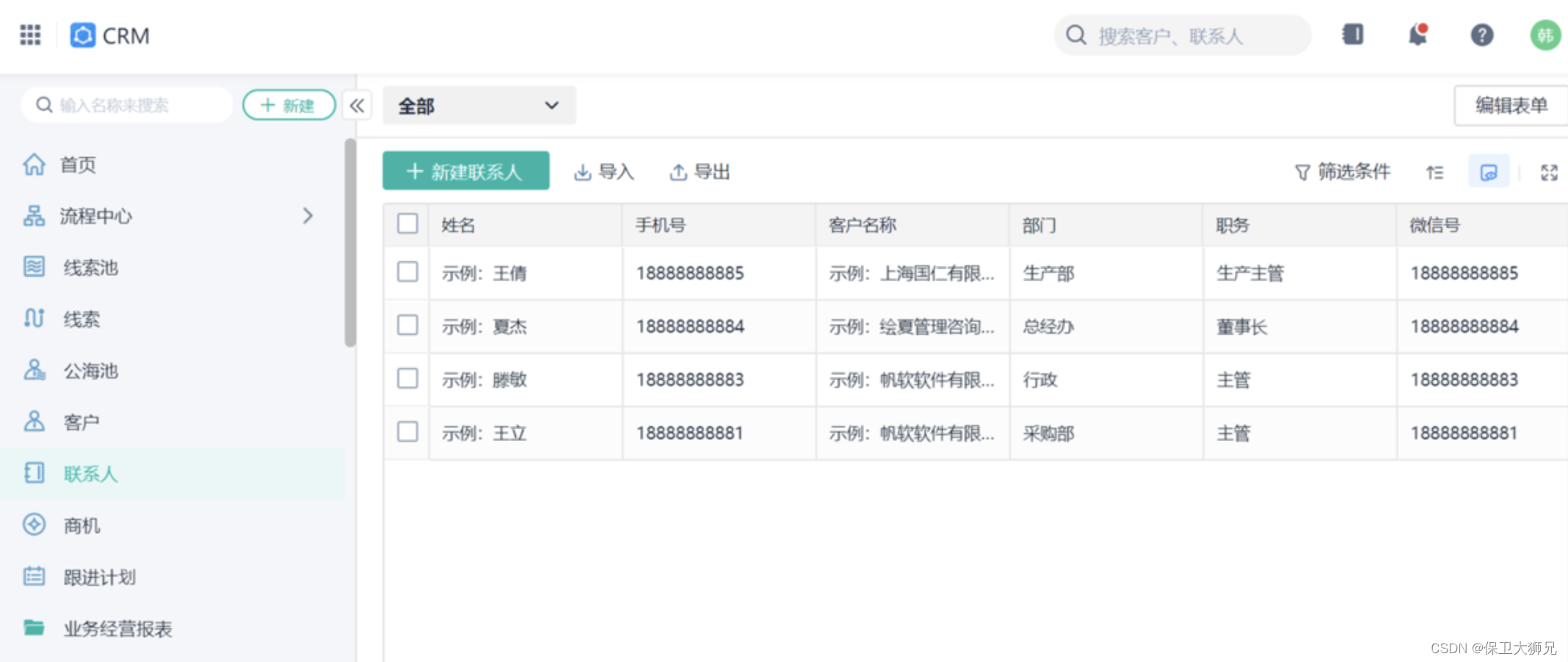
Task: Open the 客户 menu entry
Action: point(81,421)
